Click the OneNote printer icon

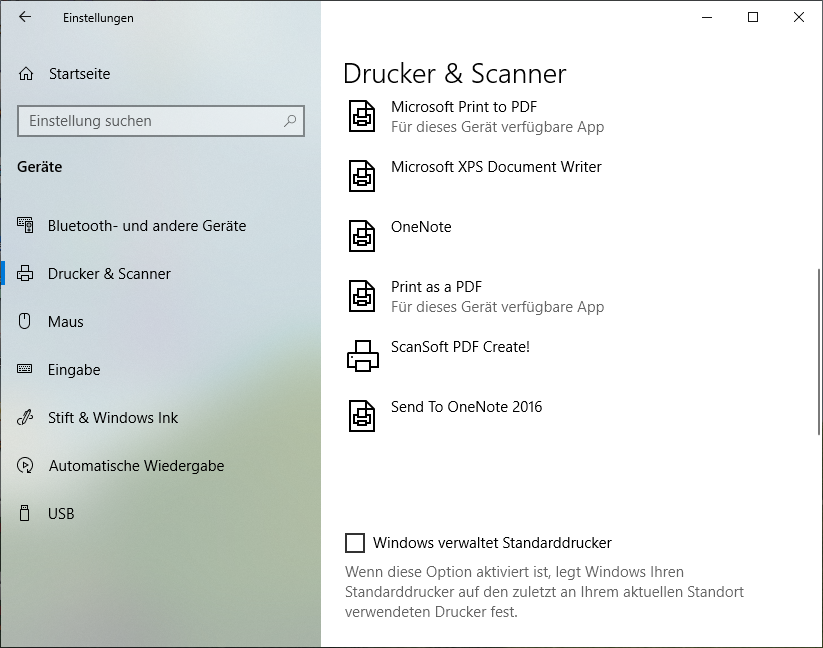tap(362, 236)
